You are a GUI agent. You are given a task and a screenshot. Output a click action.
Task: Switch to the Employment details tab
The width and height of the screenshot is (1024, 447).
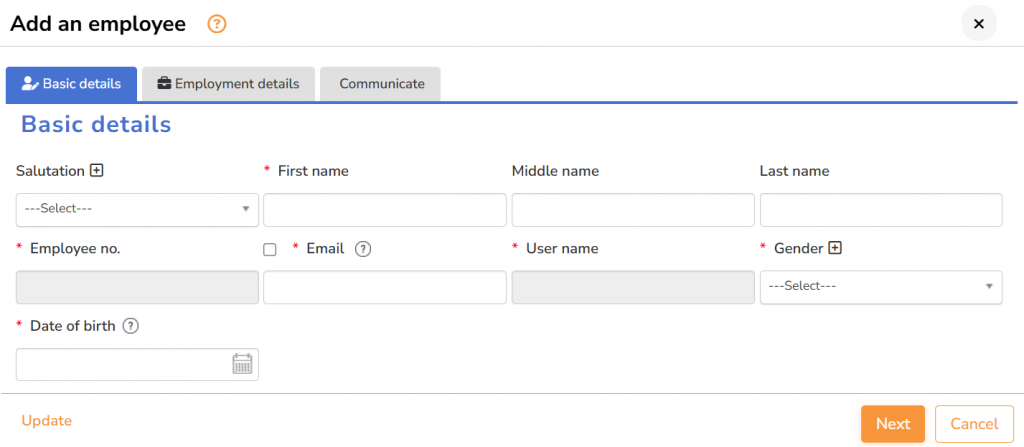click(228, 84)
